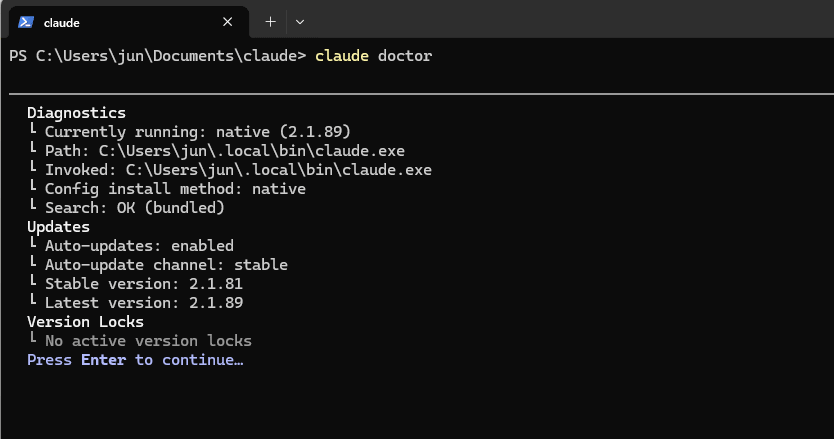The width and height of the screenshot is (834, 439).
Task: Click the "claude doctor" command text
Action: pos(373,56)
